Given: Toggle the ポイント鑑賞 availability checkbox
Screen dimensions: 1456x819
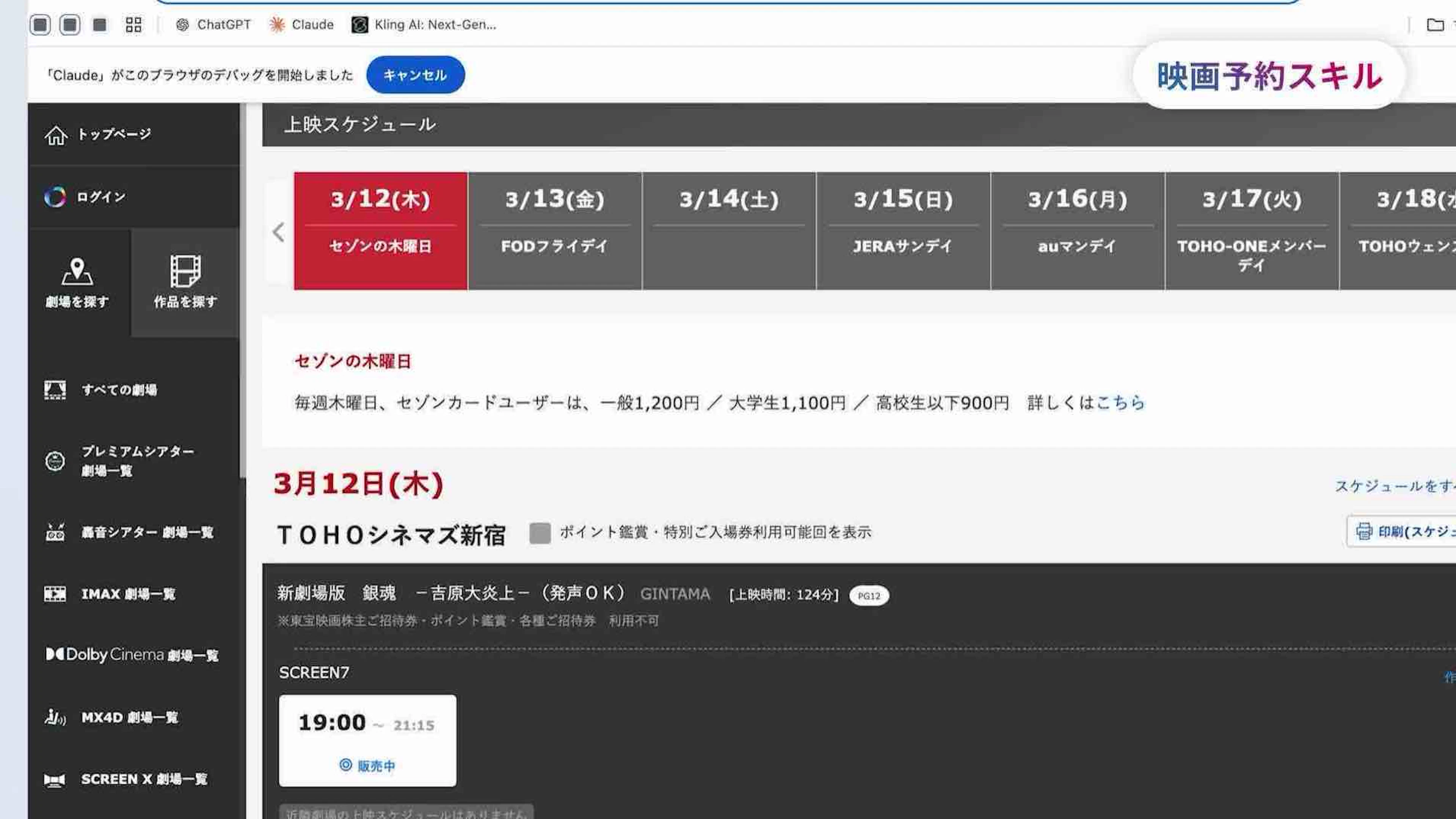Looking at the screenshot, I should coord(540,533).
